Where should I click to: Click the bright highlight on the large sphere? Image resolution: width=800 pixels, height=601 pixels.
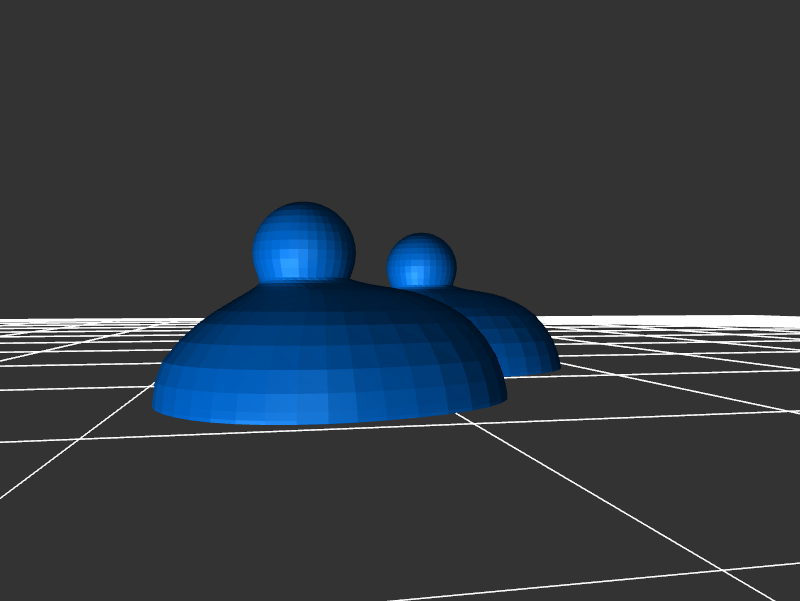290,265
